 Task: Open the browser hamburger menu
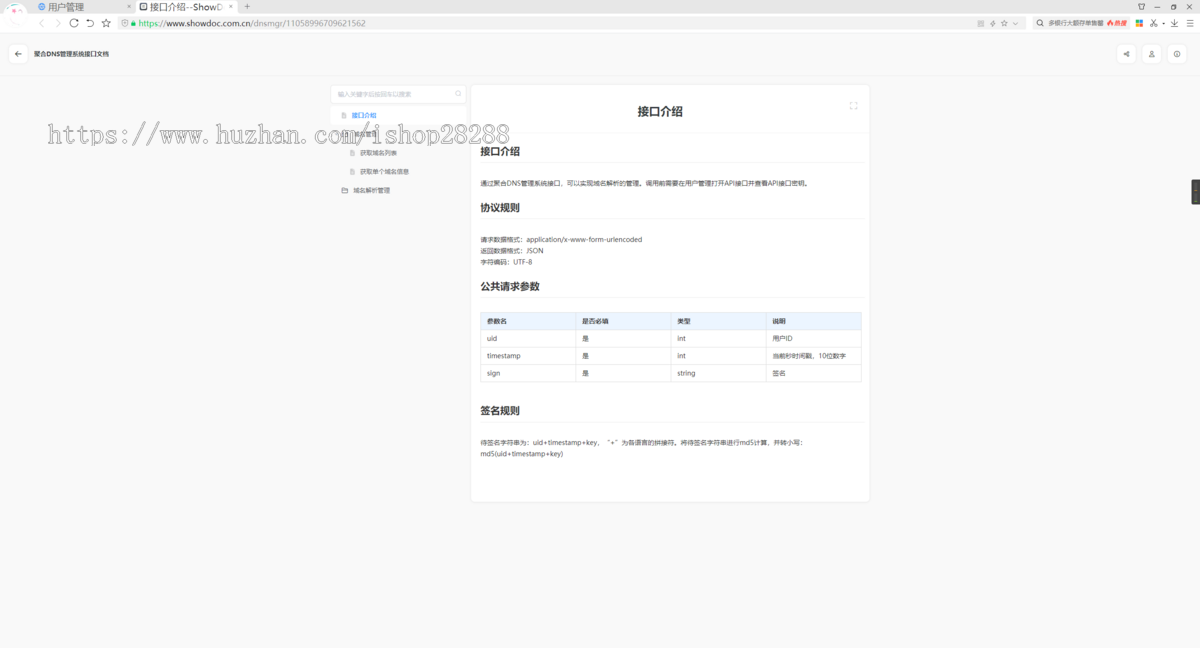(1189, 23)
